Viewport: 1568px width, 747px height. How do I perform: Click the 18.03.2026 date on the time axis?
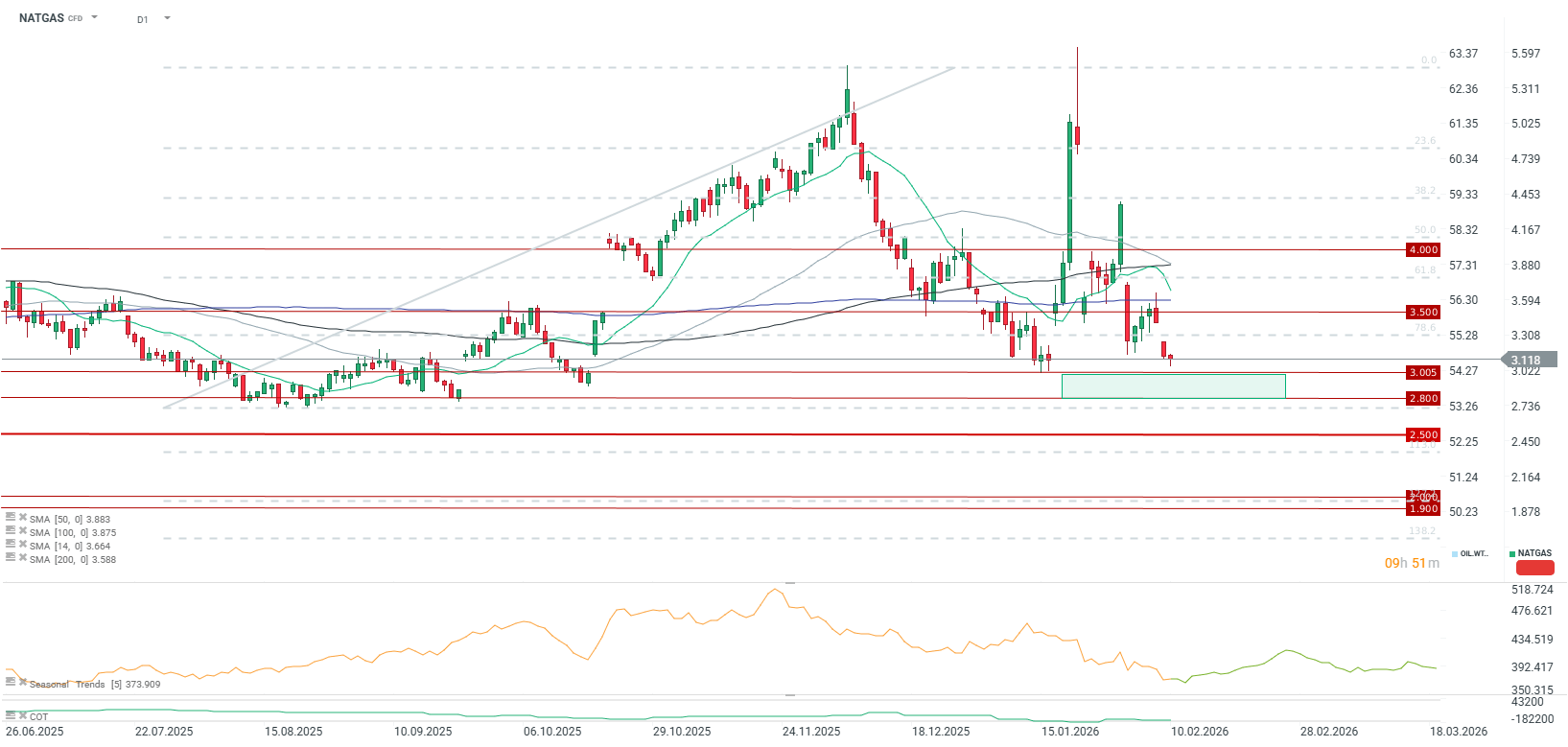1459,731
